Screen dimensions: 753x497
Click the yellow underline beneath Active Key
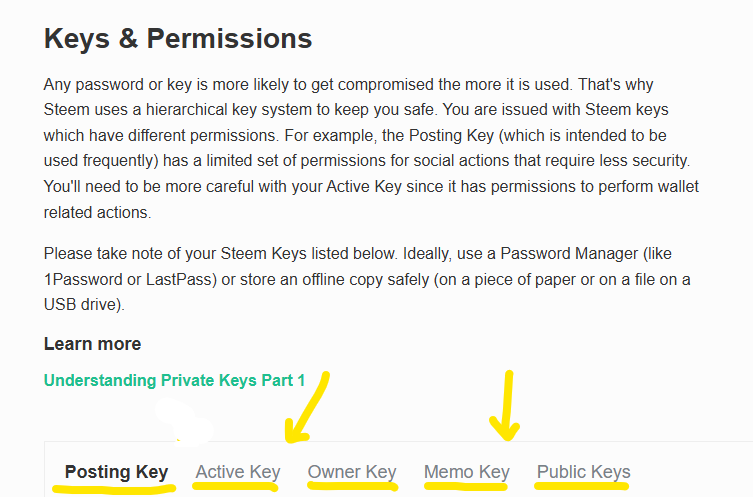[x=238, y=488]
